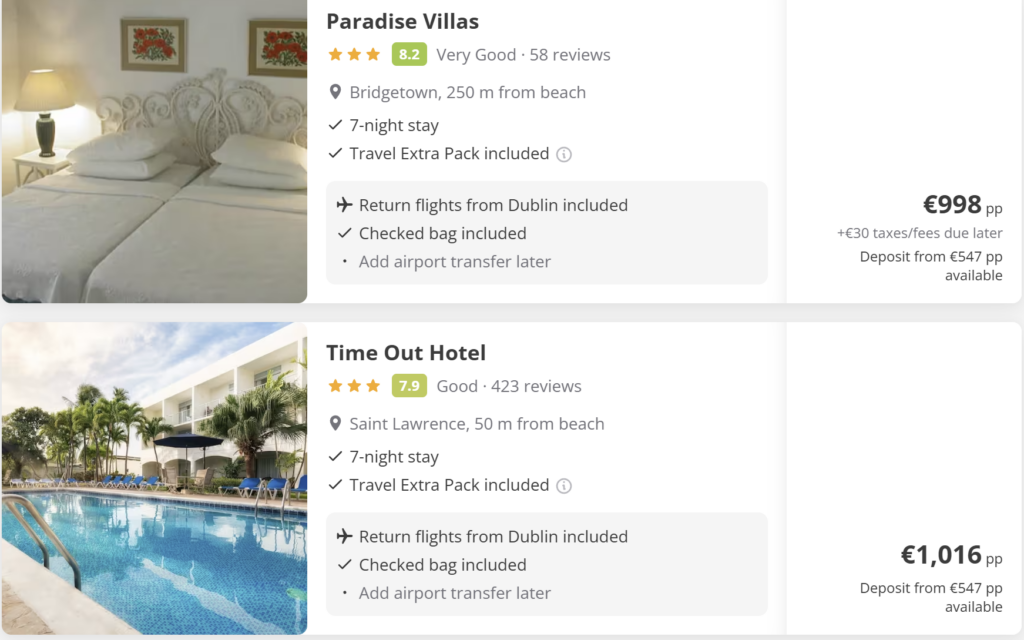Image resolution: width=1024 pixels, height=640 pixels.
Task: Click the Time Out Hotel pool photo
Action: tap(154, 480)
